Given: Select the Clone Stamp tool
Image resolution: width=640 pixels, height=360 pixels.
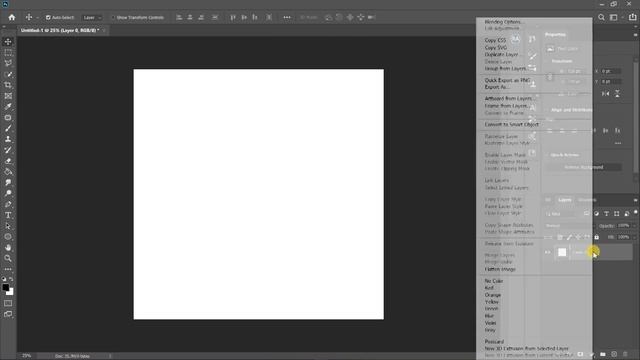Looking at the screenshot, I should pyautogui.click(x=8, y=139).
